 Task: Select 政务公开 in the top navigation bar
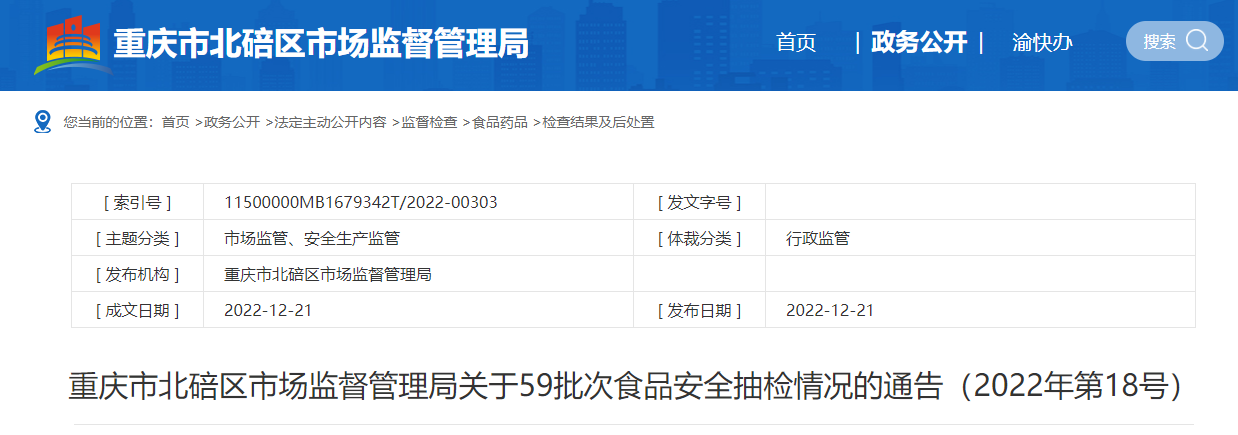[919, 43]
